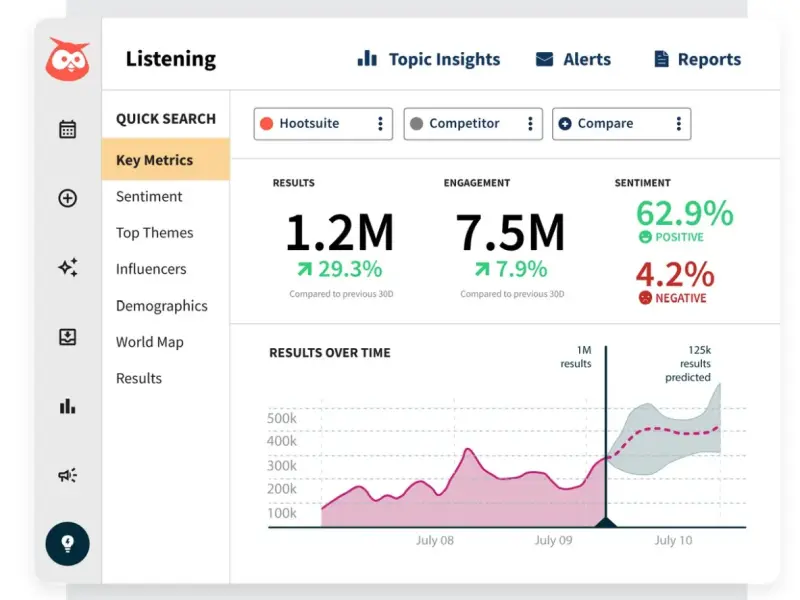Open the inbox download tray icon
Image resolution: width=800 pixels, height=600 pixels.
pos(67,337)
